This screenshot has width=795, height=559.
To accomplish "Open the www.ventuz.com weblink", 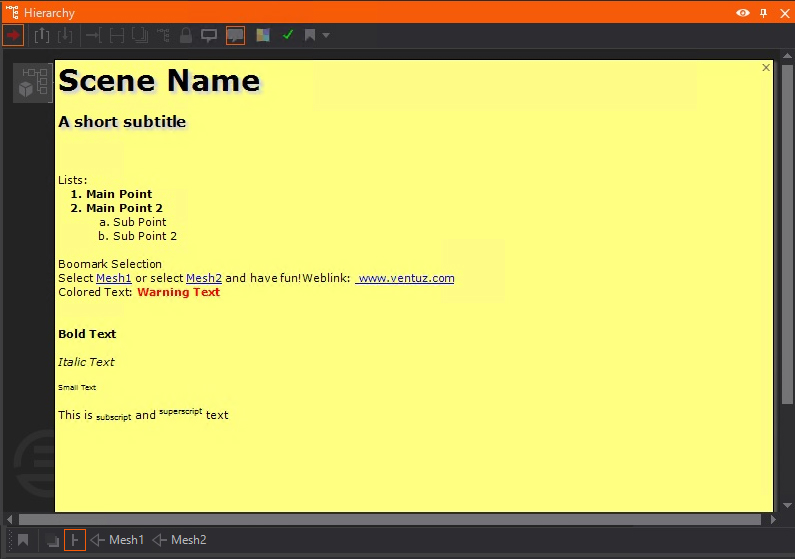I will [x=405, y=278].
